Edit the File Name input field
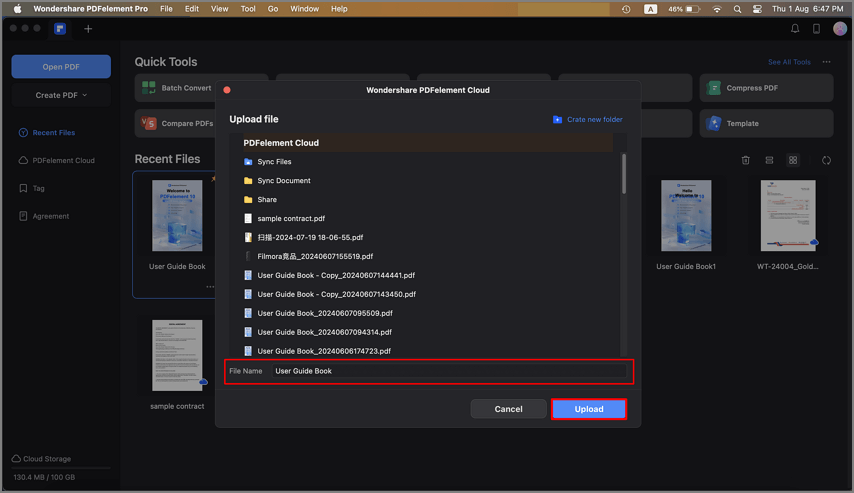 coord(449,371)
